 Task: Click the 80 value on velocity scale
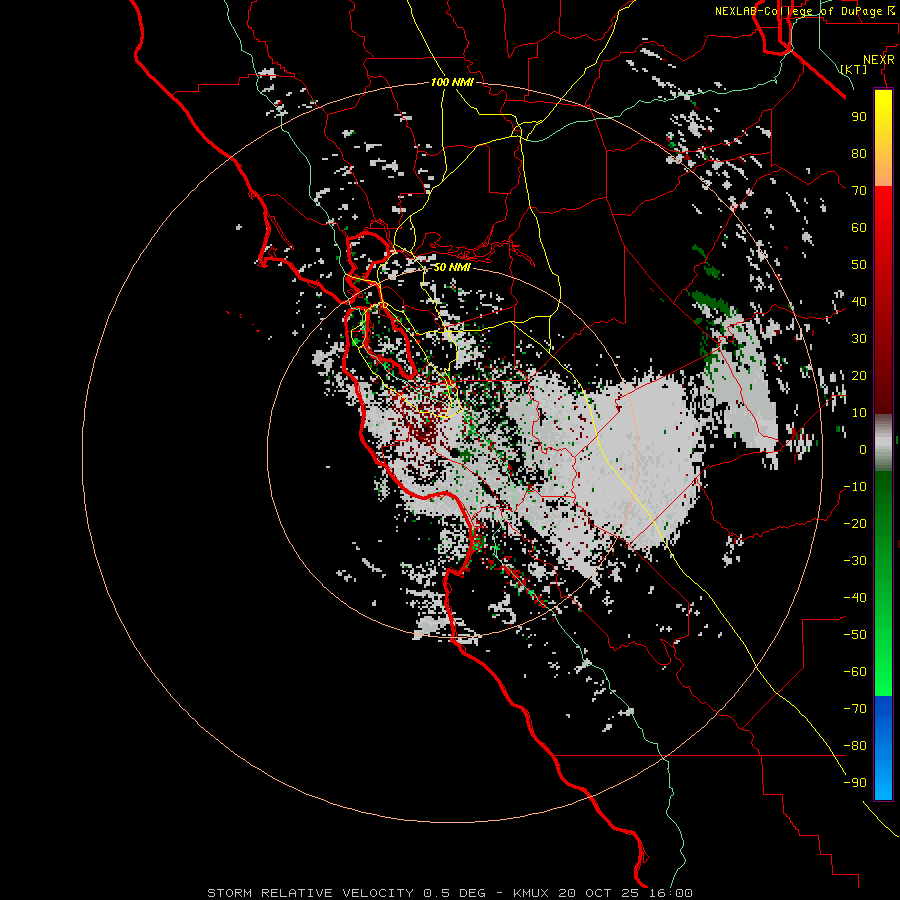[859, 154]
